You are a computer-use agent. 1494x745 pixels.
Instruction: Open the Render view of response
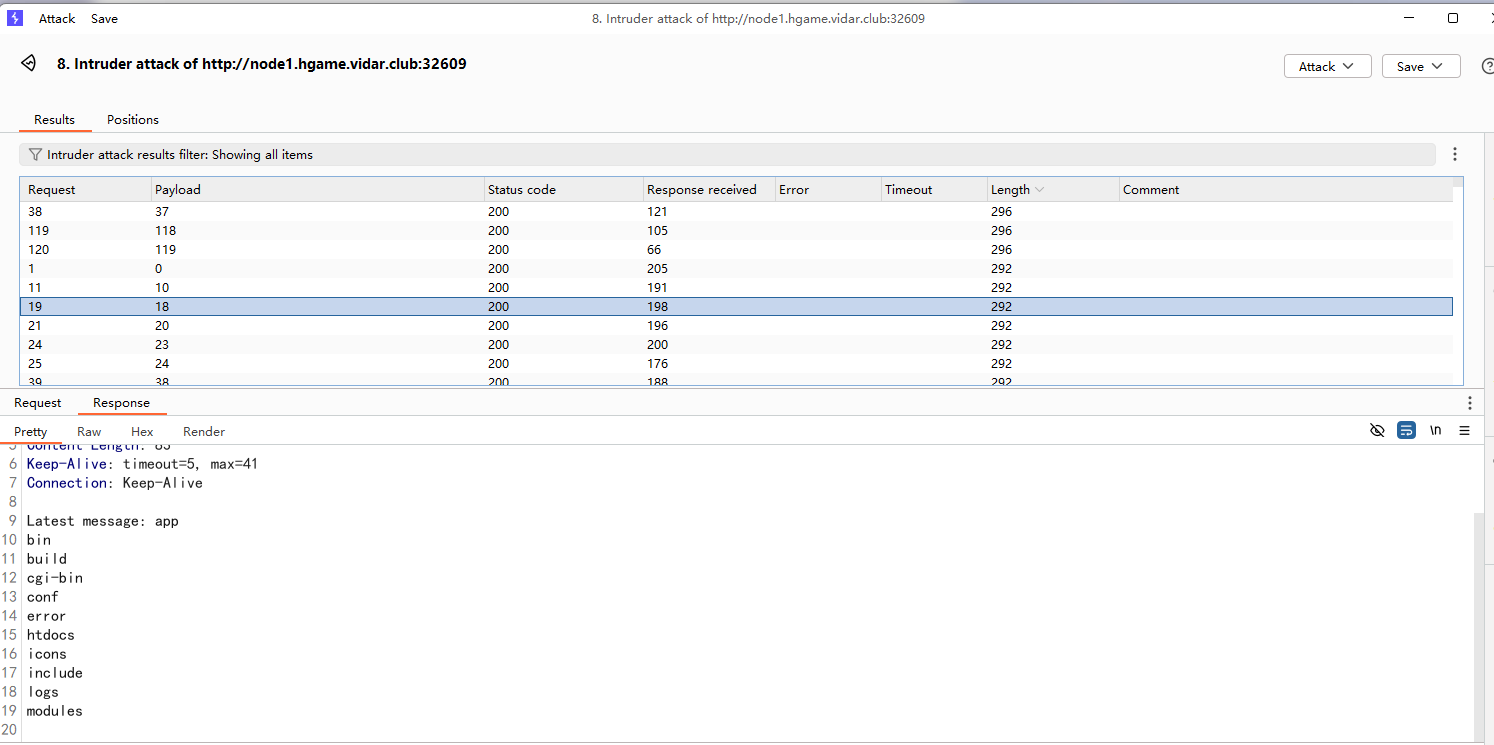[204, 432]
